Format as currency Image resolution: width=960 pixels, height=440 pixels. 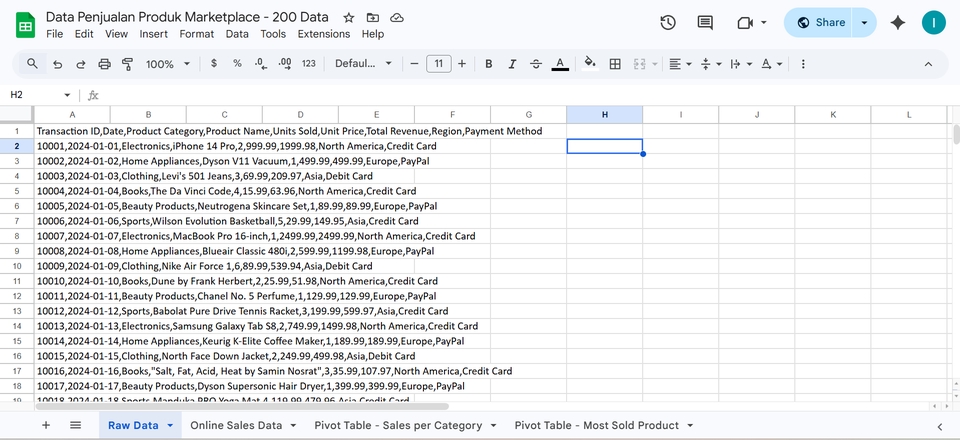pyautogui.click(x=214, y=64)
